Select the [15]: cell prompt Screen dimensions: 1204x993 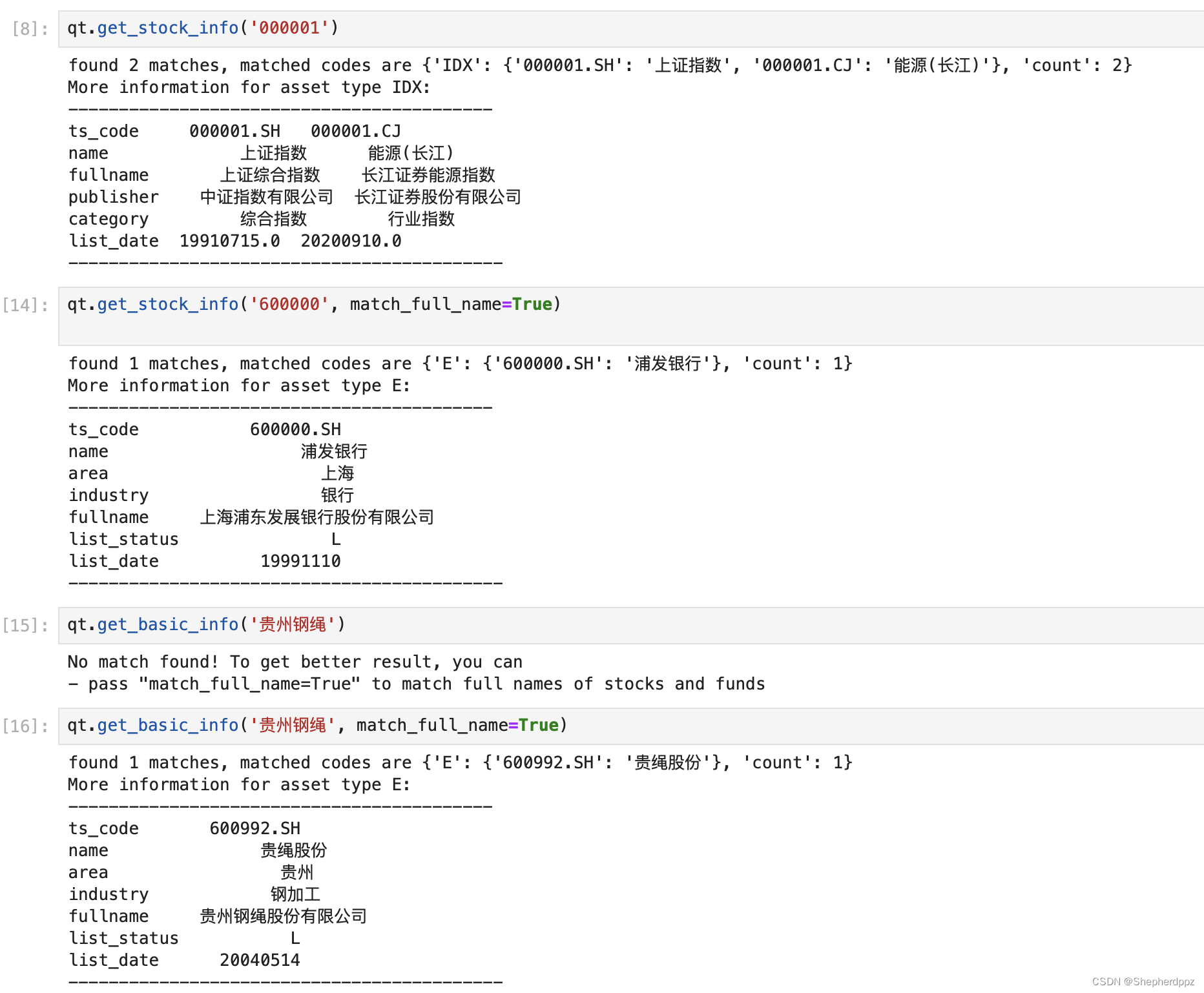26,626
